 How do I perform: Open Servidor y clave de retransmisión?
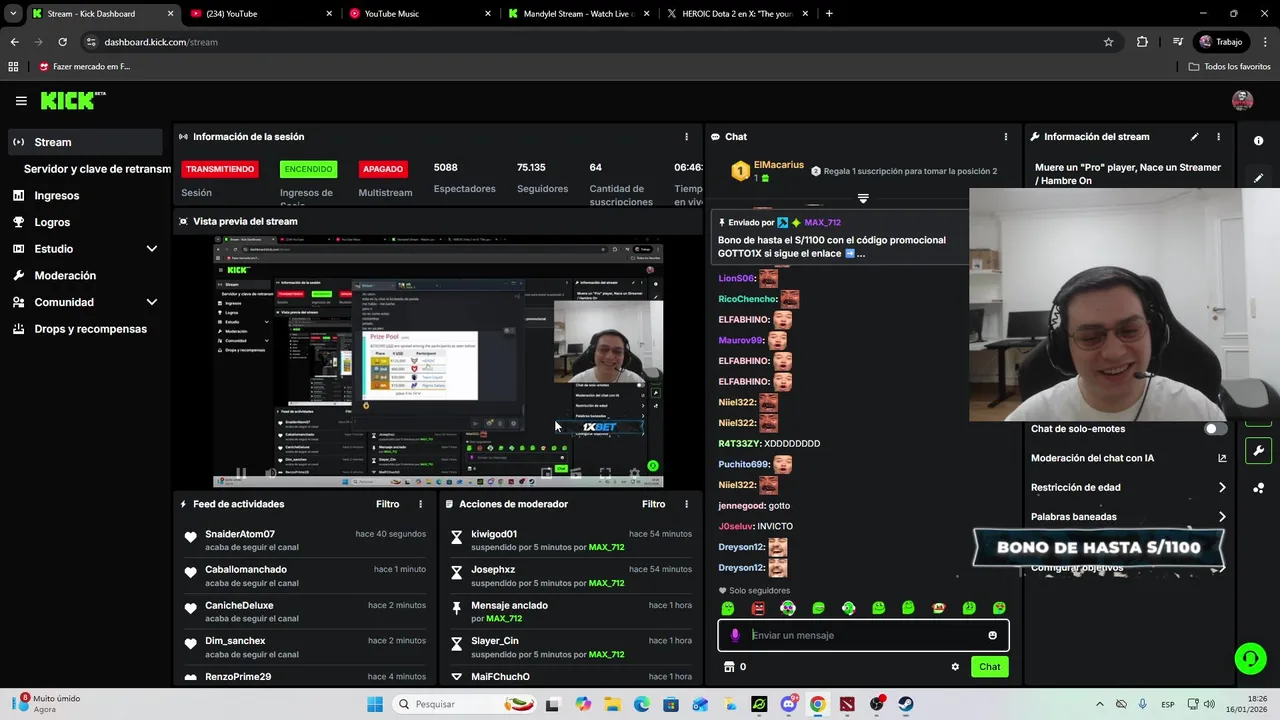(97, 169)
